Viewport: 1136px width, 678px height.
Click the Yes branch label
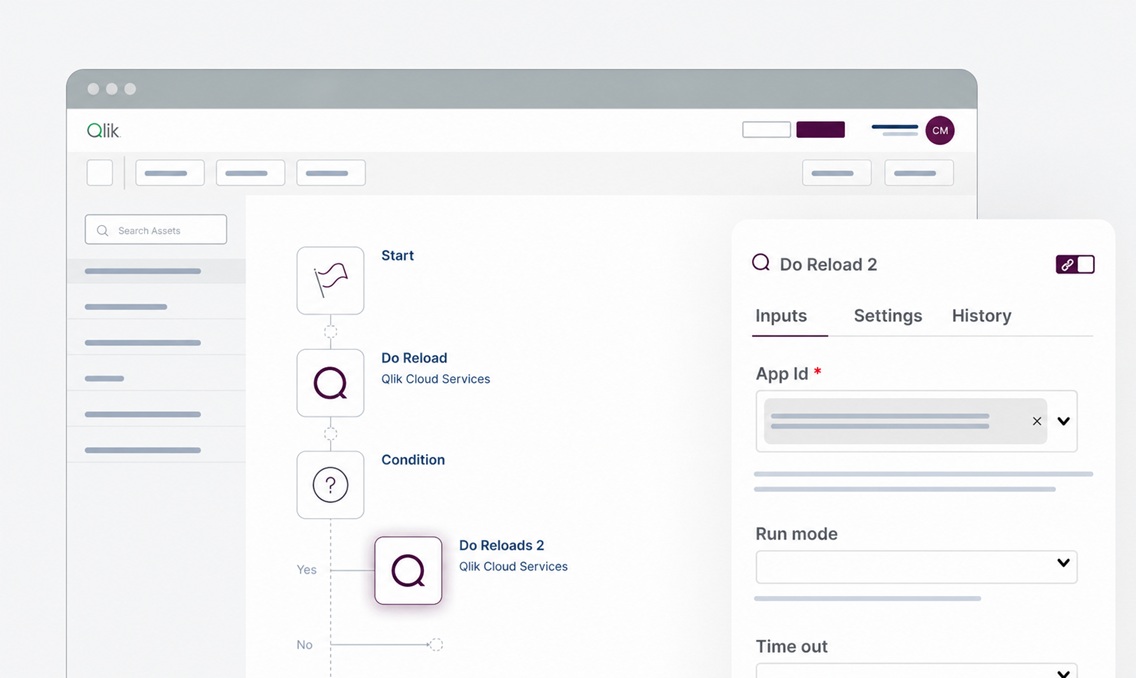(306, 570)
